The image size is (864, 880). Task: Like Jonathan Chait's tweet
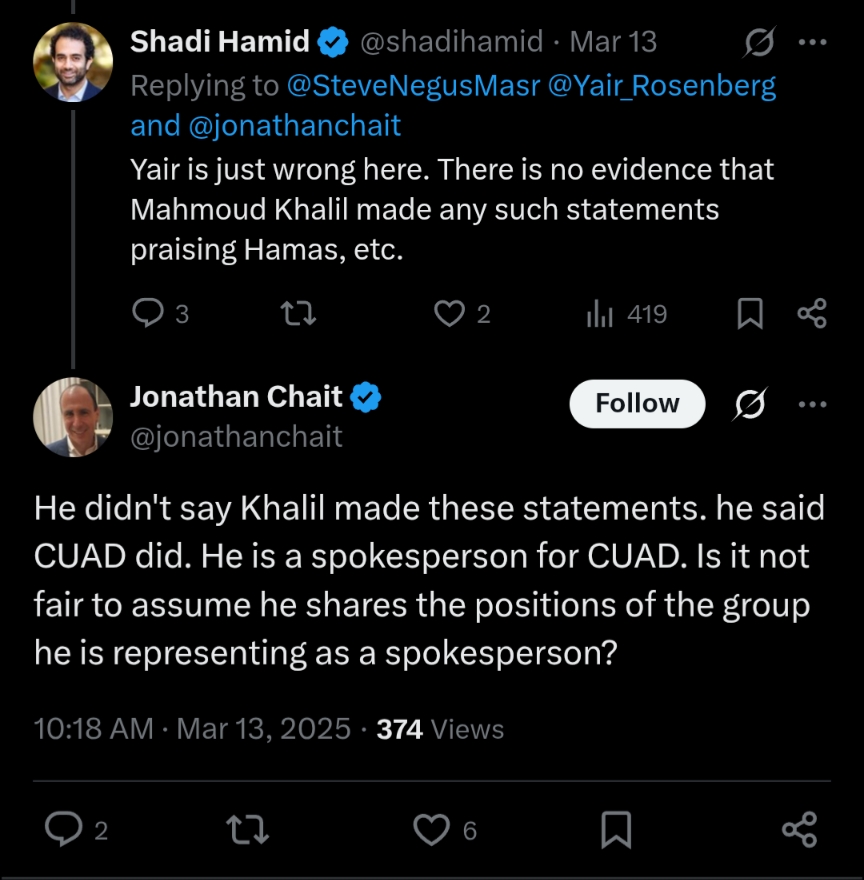(x=431, y=829)
